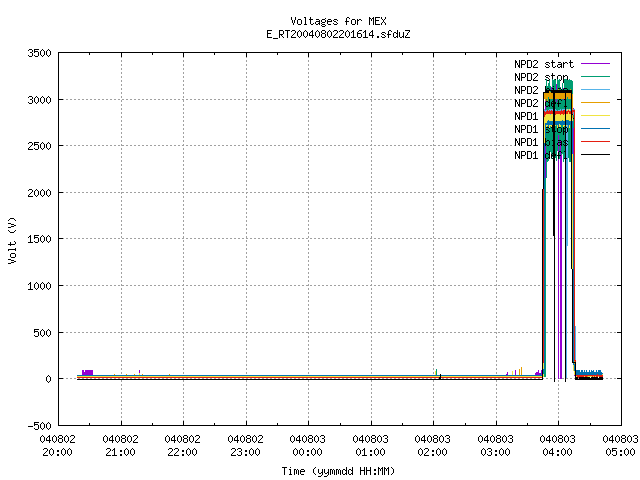The image size is (640, 480).
Task: Click the "Volt (V)" y-axis label
Action: (12, 240)
